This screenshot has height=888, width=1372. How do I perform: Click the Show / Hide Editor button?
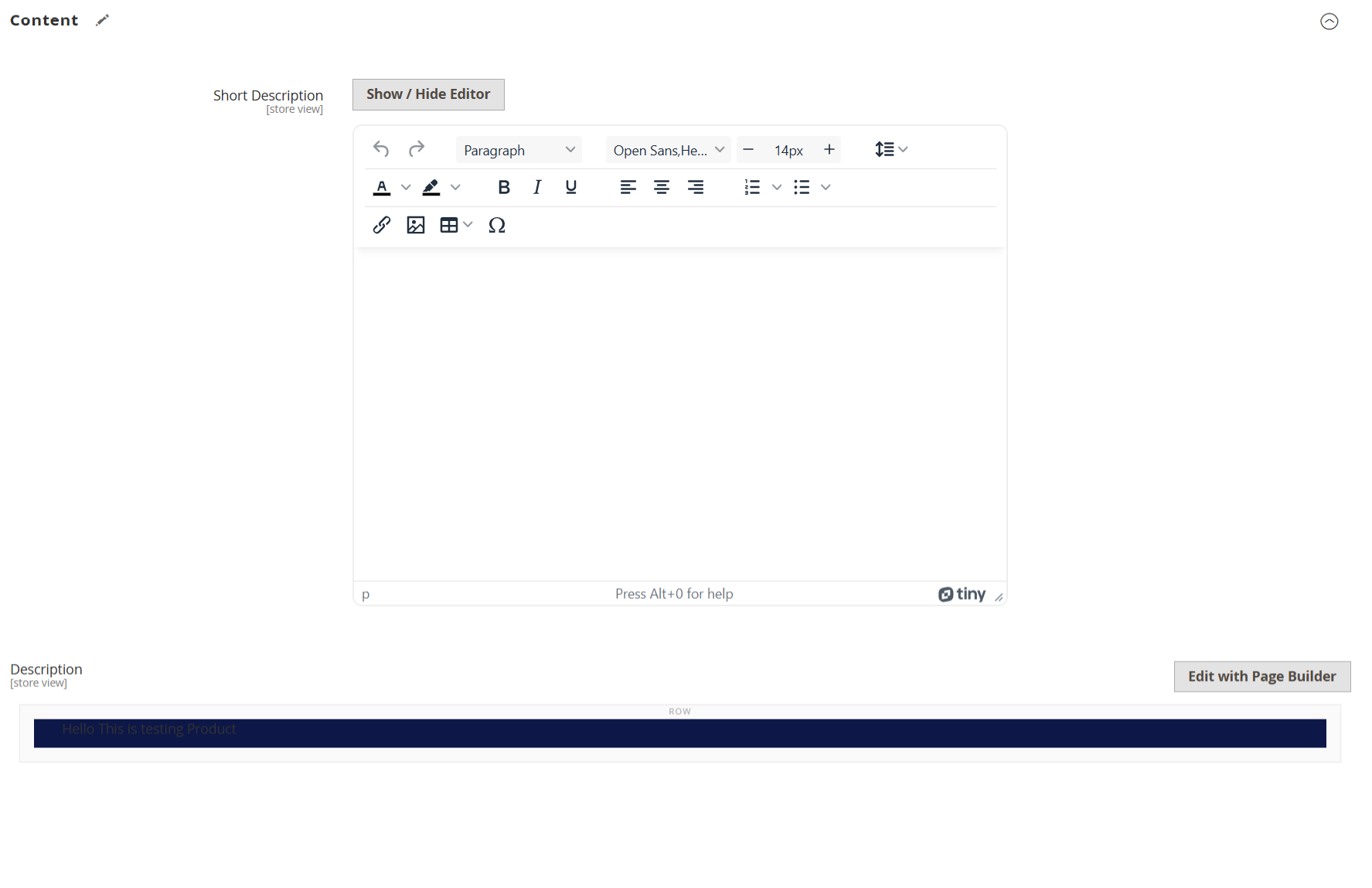[428, 94]
